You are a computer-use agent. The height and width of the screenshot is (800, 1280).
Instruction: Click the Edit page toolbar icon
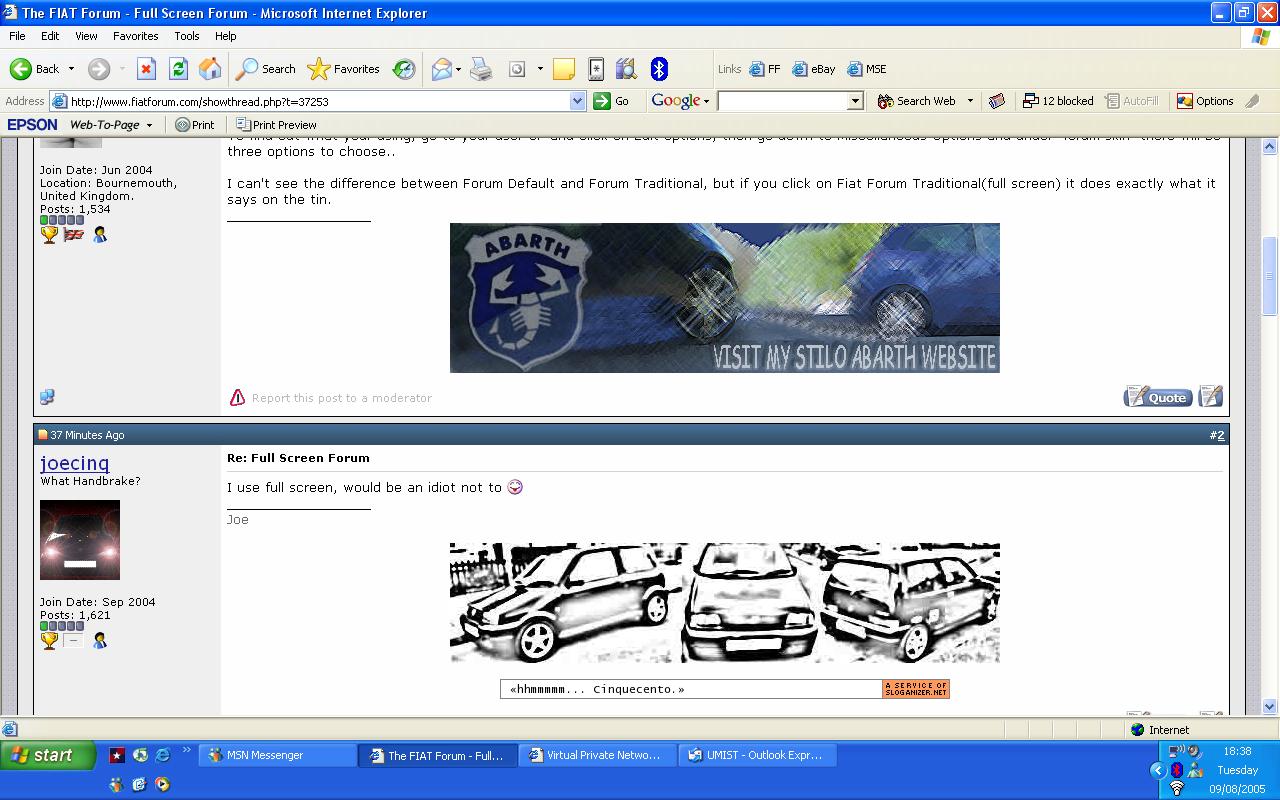[517, 69]
